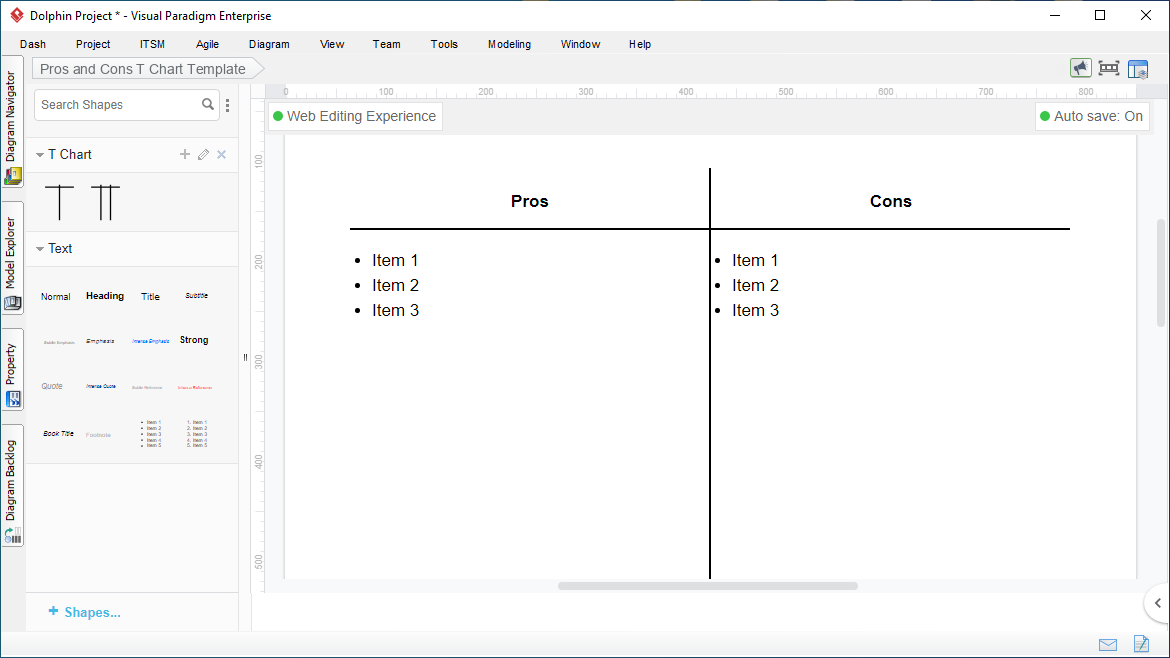Insert the Intense Quote text style
The width and height of the screenshot is (1170, 658).
[101, 386]
